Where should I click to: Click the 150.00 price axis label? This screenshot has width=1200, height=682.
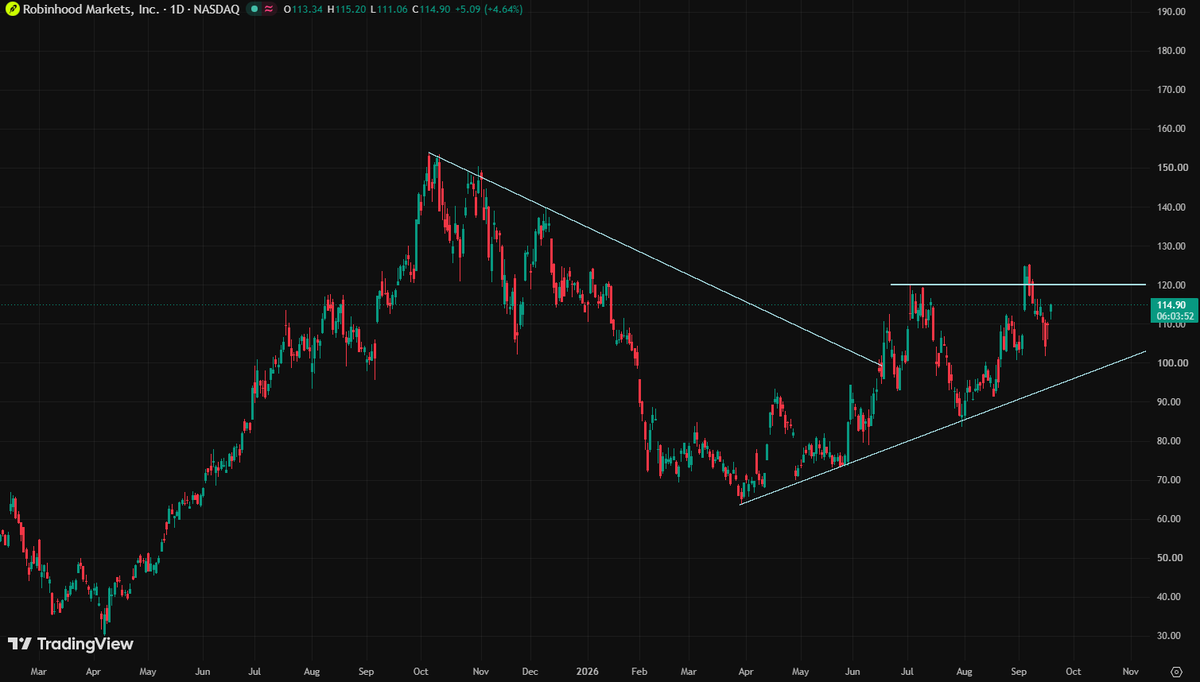pos(1171,168)
